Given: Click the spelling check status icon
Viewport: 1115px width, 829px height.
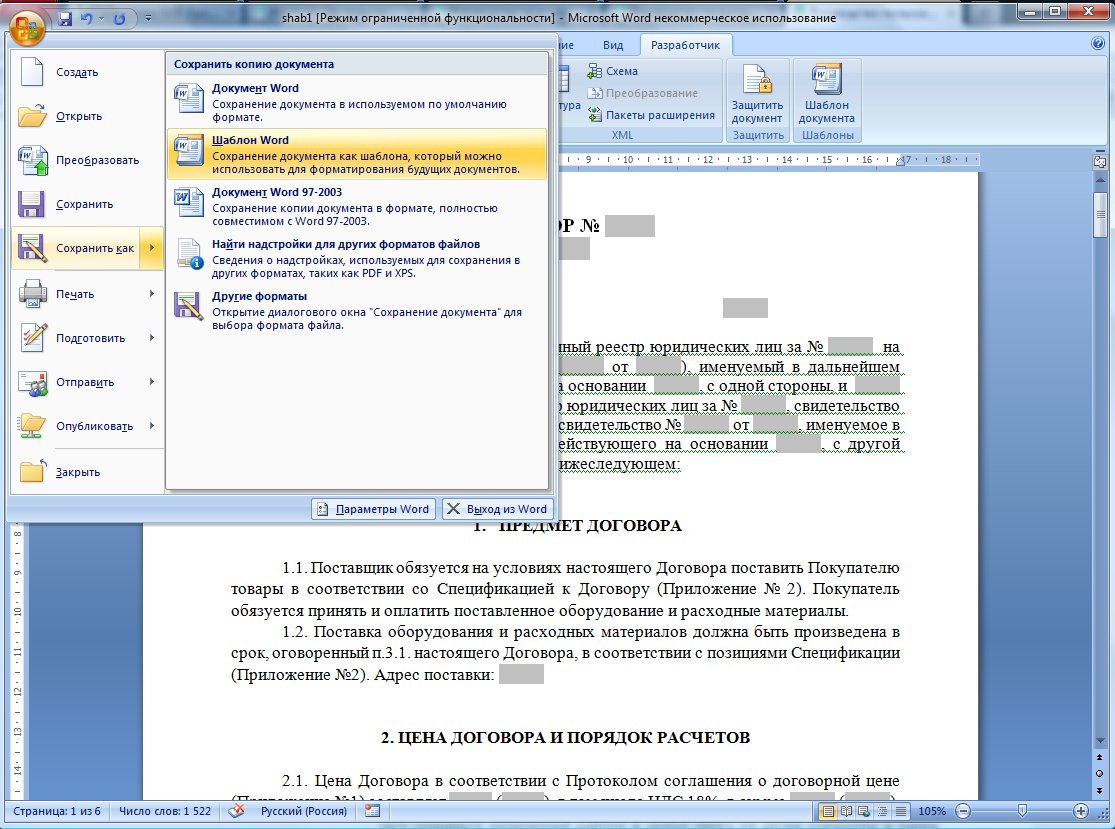Looking at the screenshot, I should [236, 811].
